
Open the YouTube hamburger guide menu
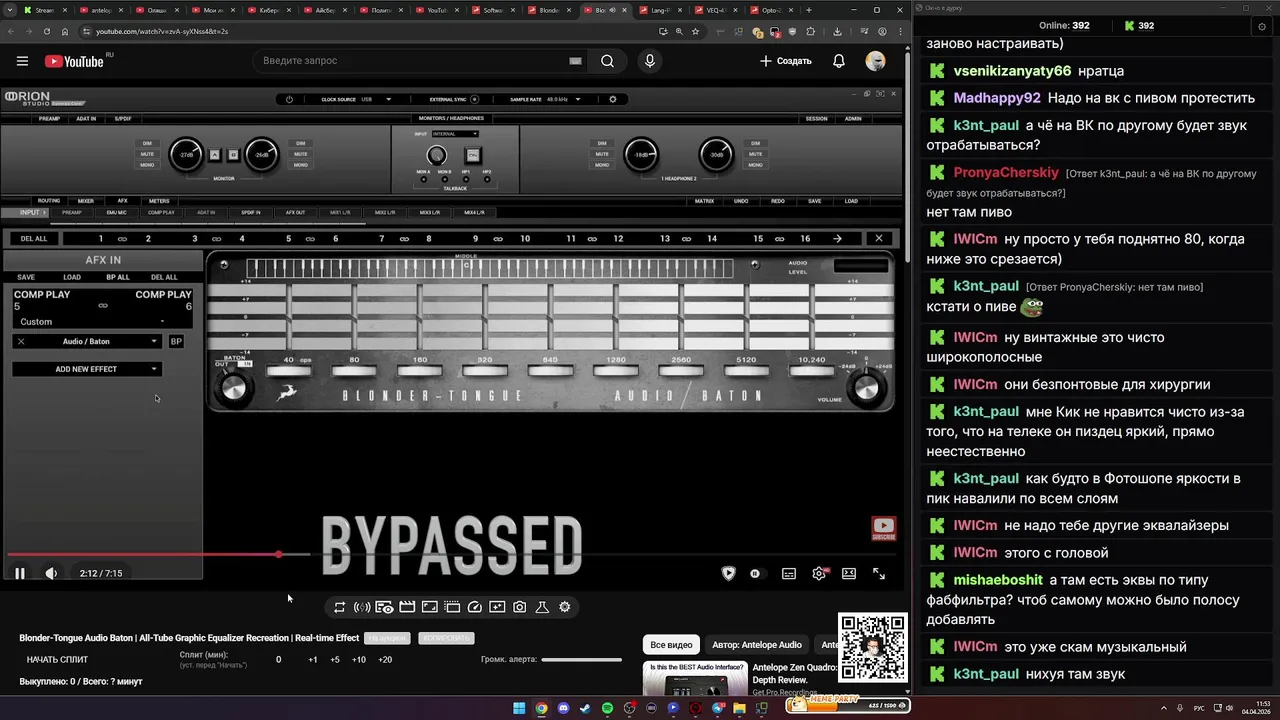click(x=22, y=61)
